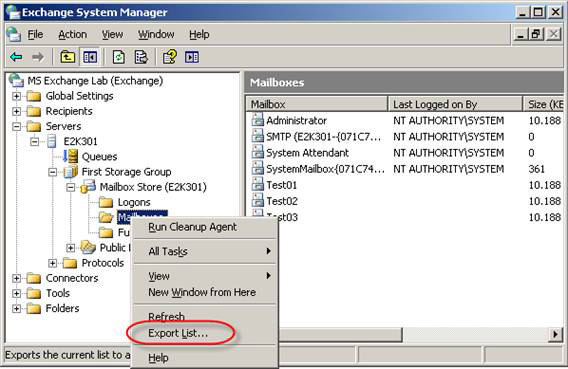Expand the Connectors node
Viewport: 568px width, 369px height.
click(x=16, y=278)
